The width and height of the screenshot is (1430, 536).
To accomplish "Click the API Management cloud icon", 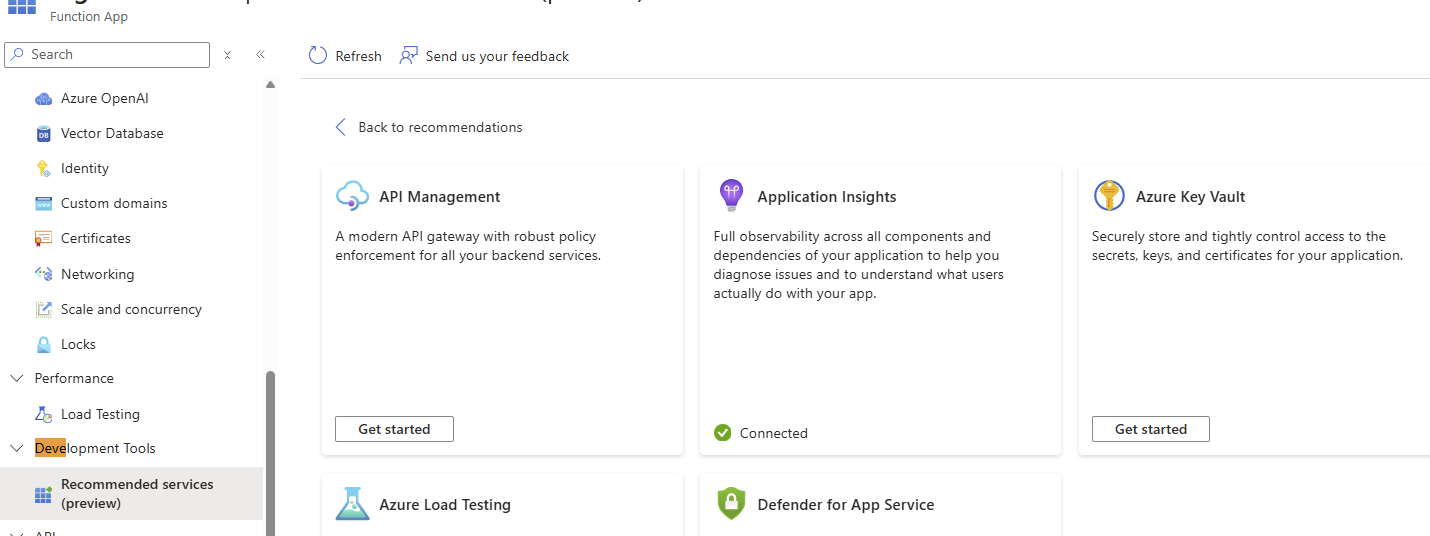I will 353,196.
